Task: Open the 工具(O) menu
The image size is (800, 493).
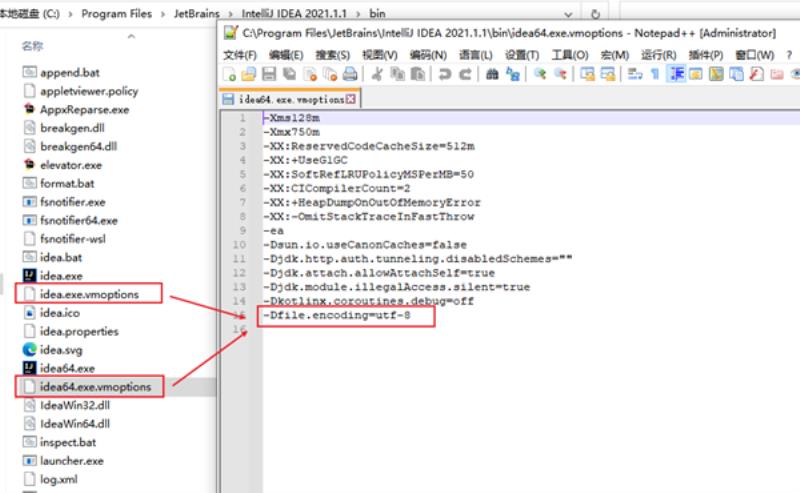Action: pos(570,55)
